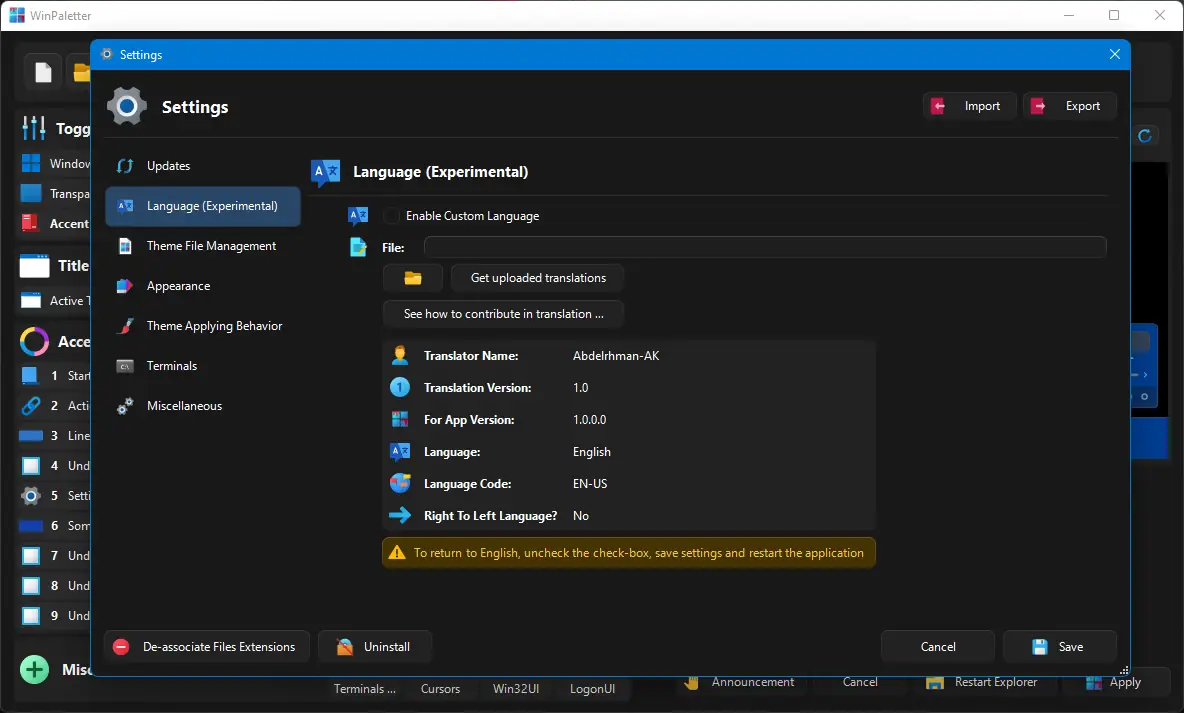
Task: Click the Accent color ring icon in WinPaletter
Action: [34, 341]
